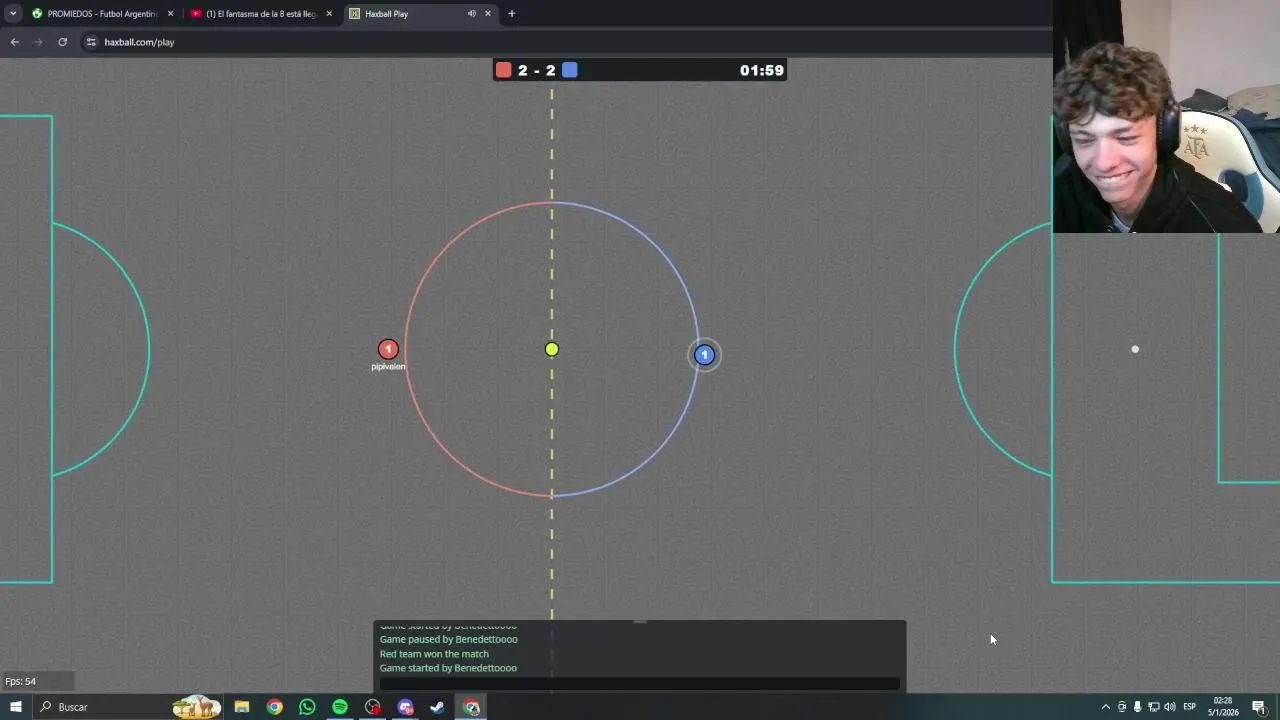This screenshot has width=1280, height=720.
Task: Open the Windows Start menu
Action: 15,707
